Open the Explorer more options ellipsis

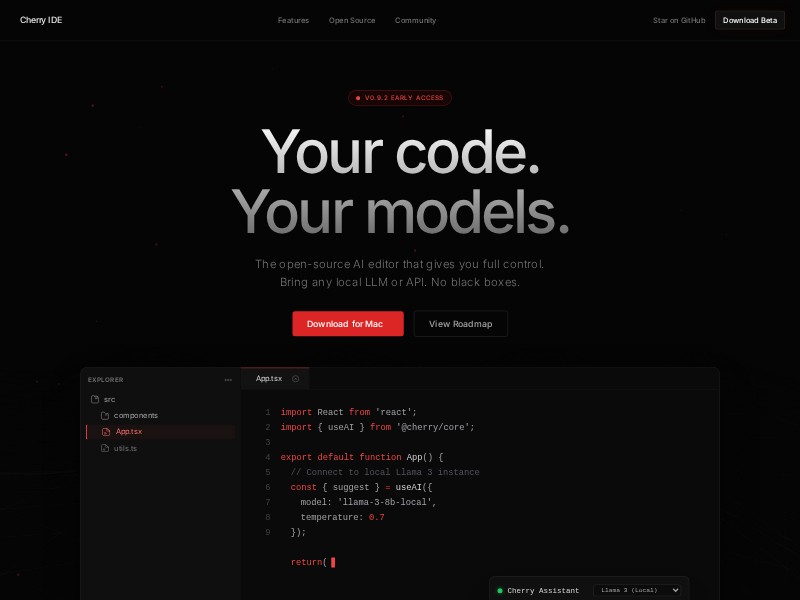pyautogui.click(x=228, y=380)
